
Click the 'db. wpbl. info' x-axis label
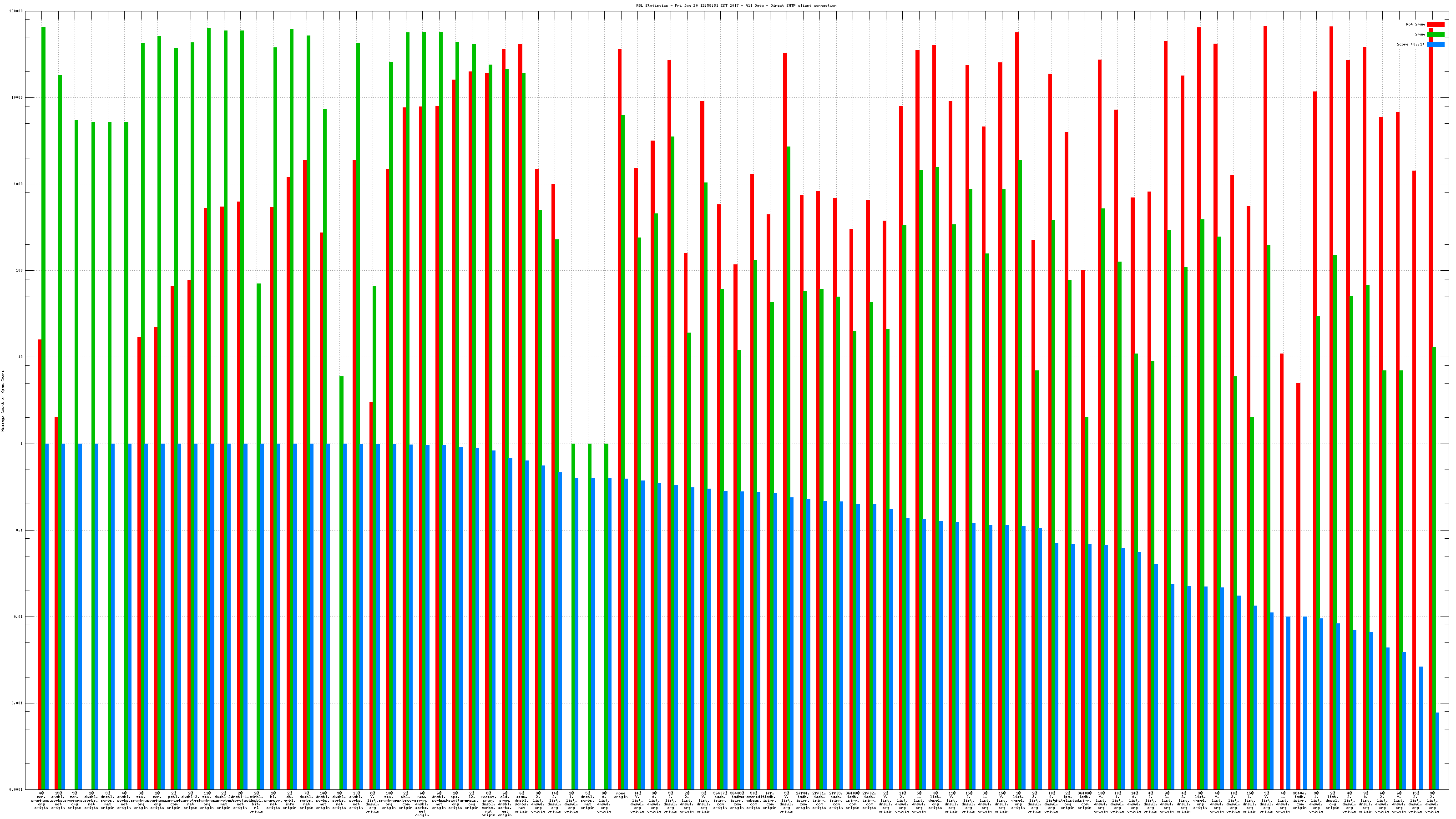(x=290, y=800)
